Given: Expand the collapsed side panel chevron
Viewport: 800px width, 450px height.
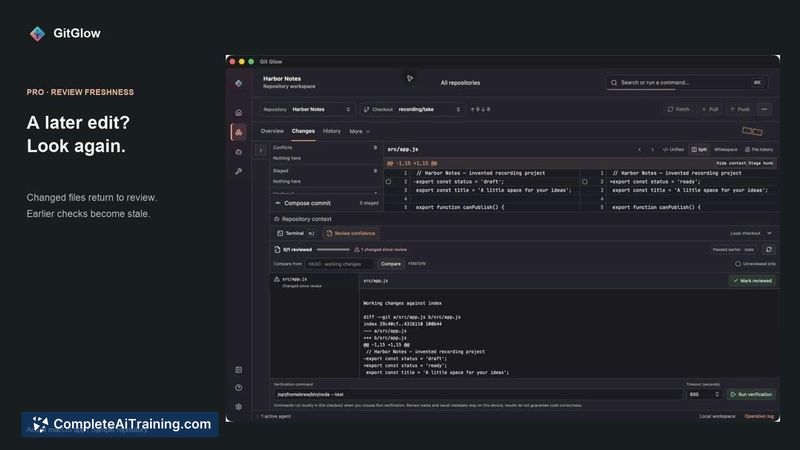Looking at the screenshot, I should click(261, 150).
